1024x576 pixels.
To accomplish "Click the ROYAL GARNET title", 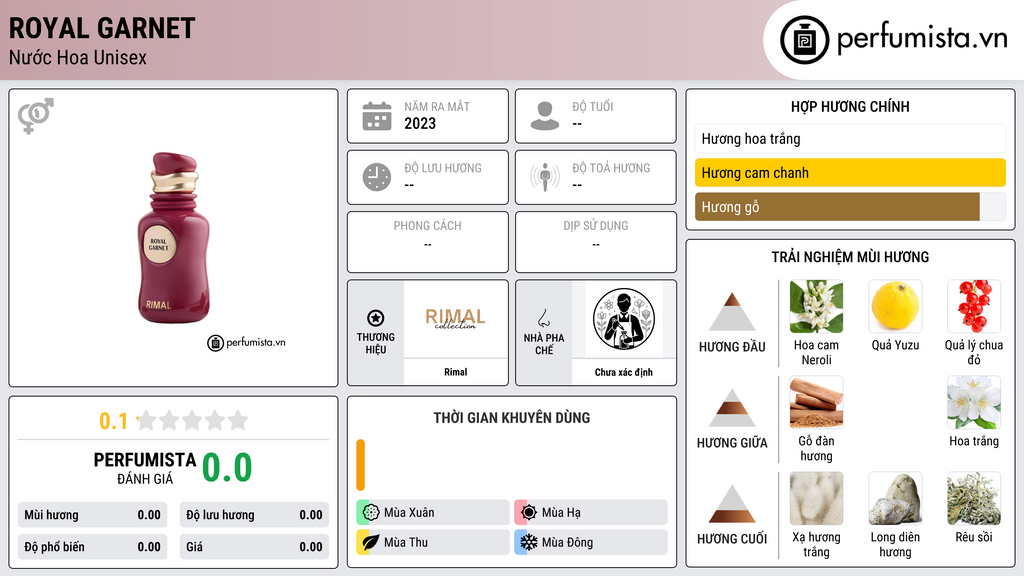I will click(x=102, y=28).
